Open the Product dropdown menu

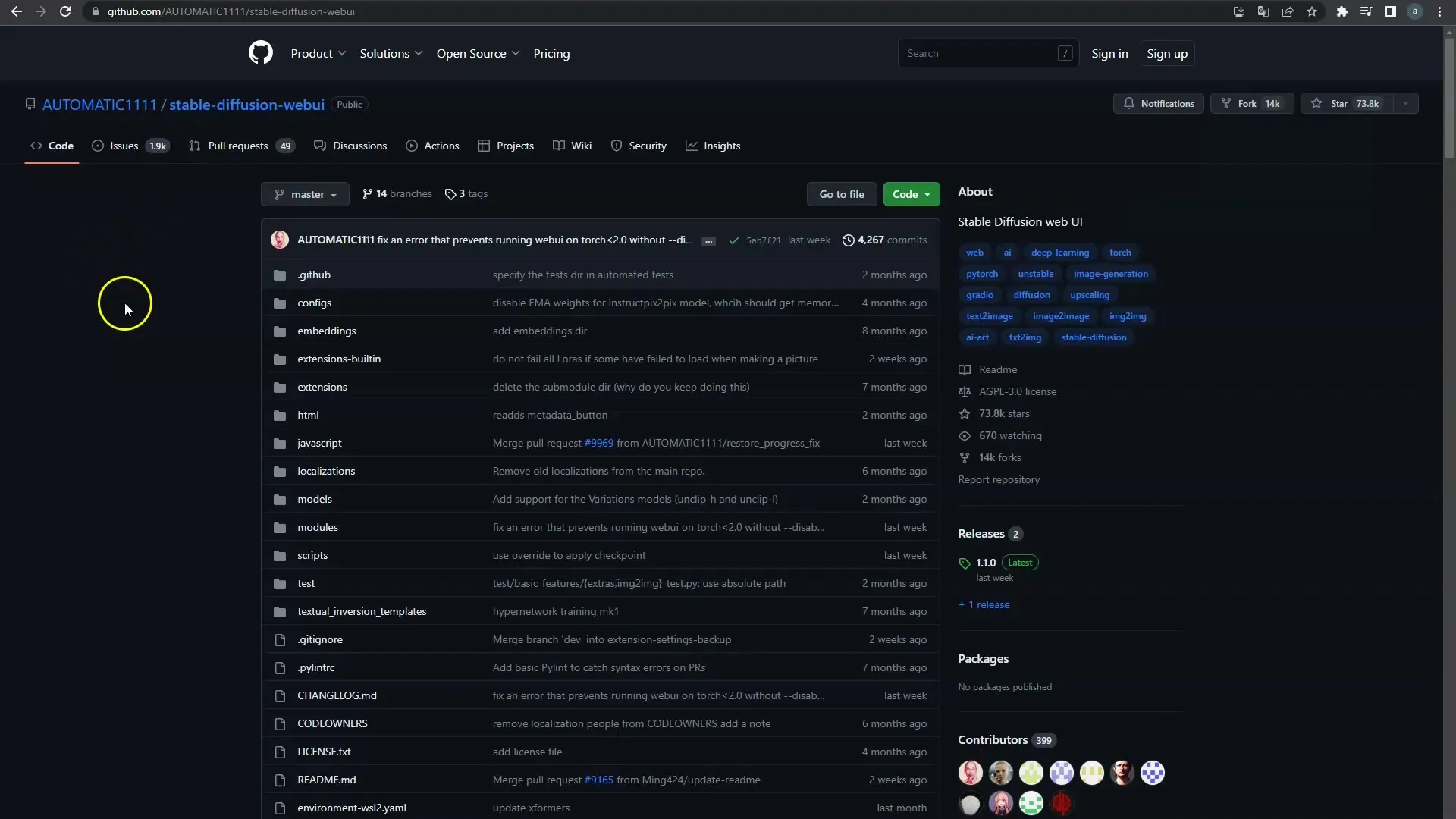click(318, 53)
